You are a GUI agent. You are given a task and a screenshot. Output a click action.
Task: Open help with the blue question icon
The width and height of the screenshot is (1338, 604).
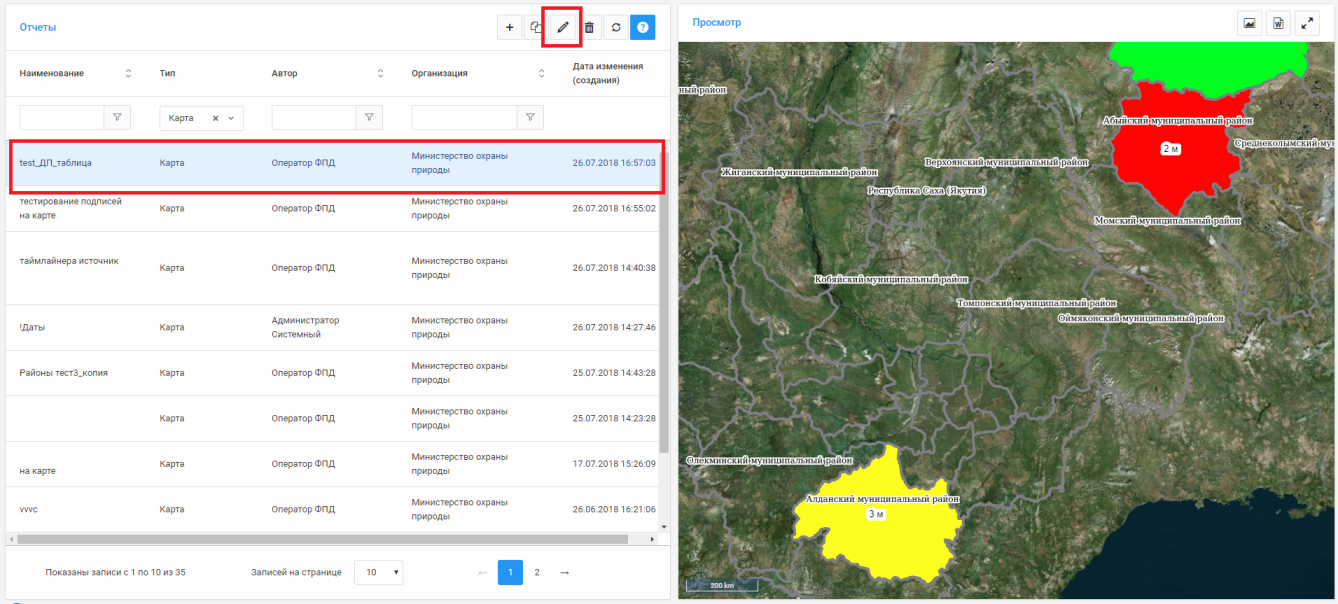click(x=643, y=27)
